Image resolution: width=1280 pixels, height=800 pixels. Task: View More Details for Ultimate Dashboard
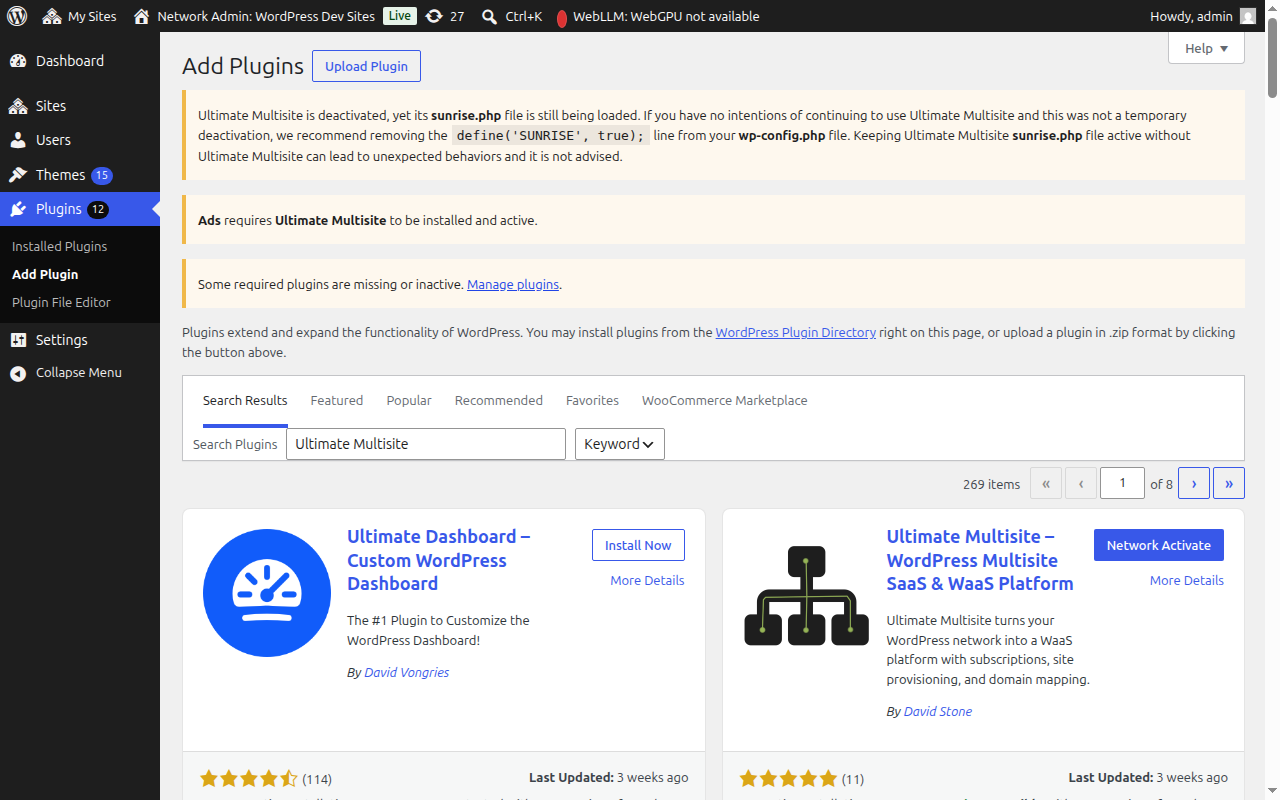click(647, 580)
